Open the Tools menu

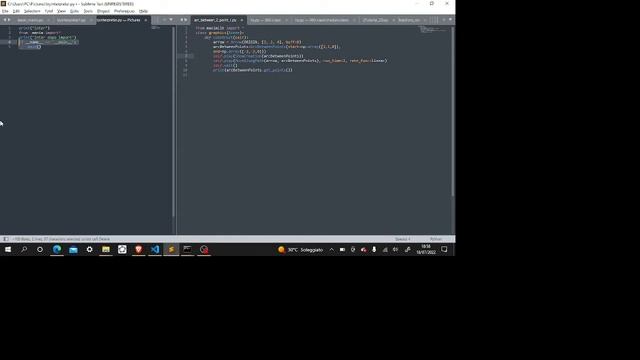[x=88, y=11]
